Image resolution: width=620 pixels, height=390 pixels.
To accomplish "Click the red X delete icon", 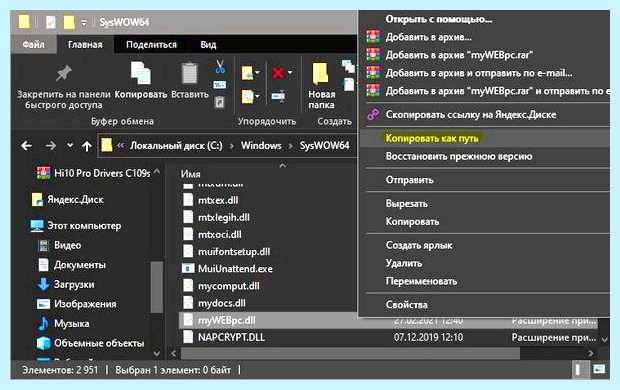I will click(x=278, y=73).
